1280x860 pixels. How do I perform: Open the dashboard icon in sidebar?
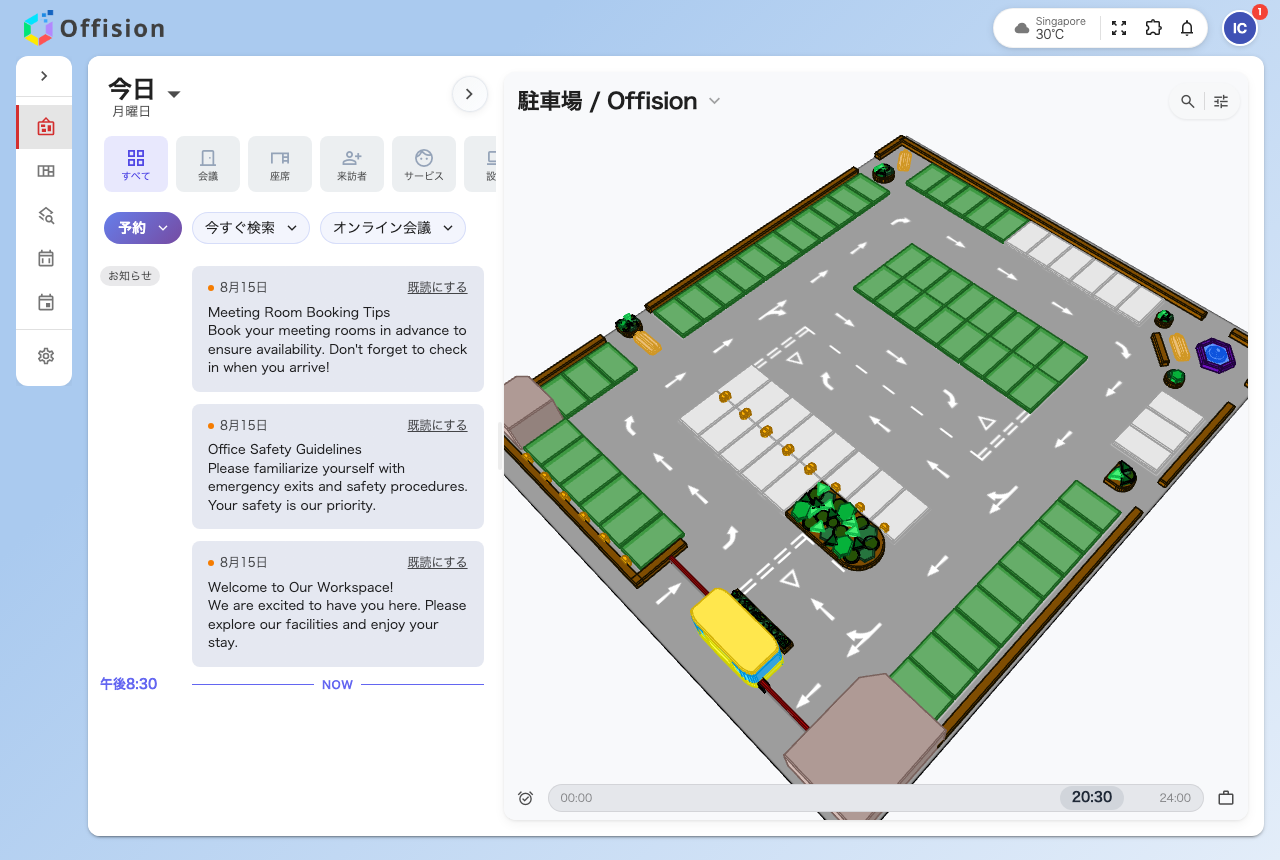[x=45, y=127]
